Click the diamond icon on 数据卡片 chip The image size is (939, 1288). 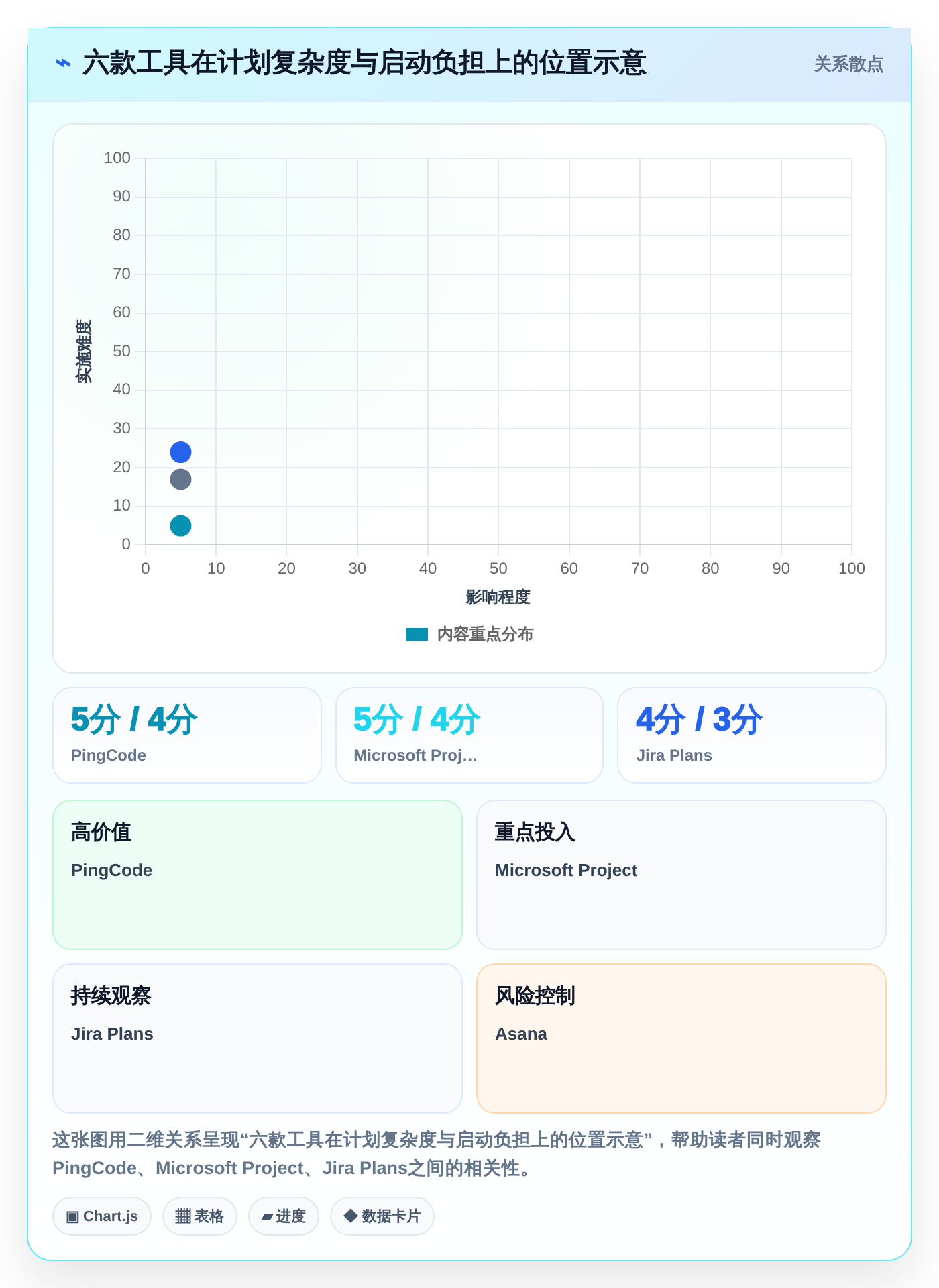[350, 1216]
